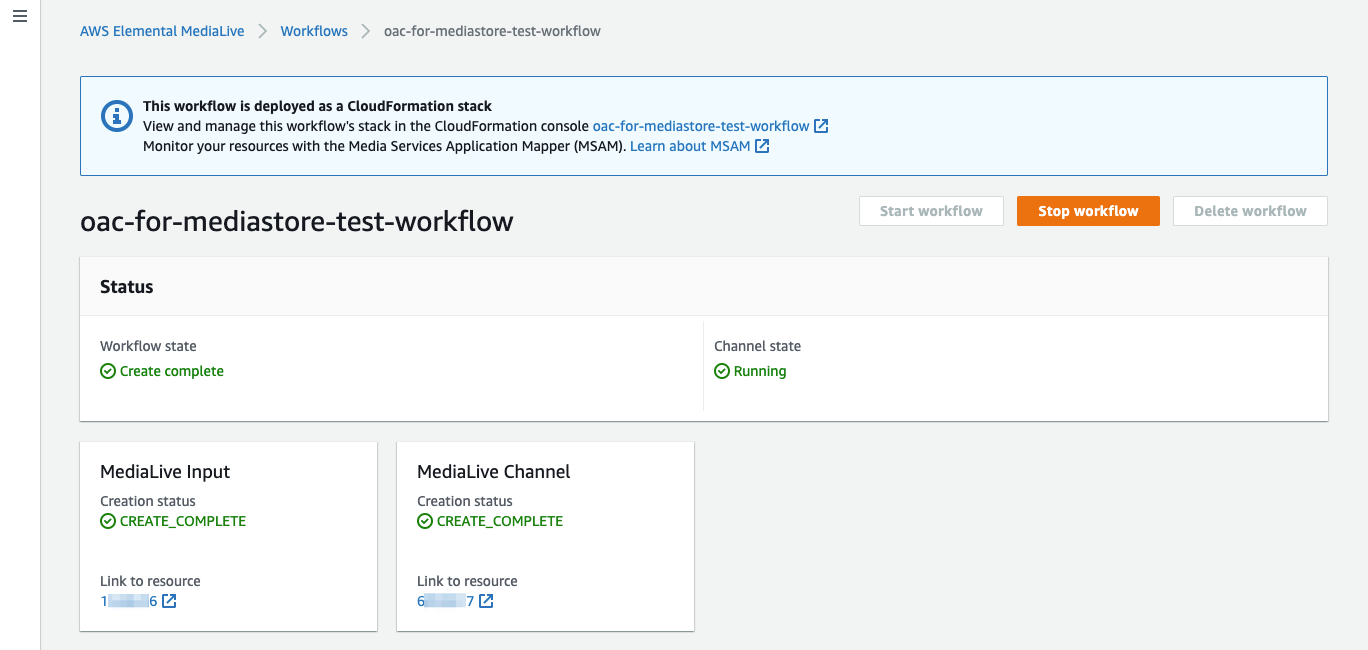The image size is (1368, 650).
Task: Click the Running channel state check icon
Action: 722,371
